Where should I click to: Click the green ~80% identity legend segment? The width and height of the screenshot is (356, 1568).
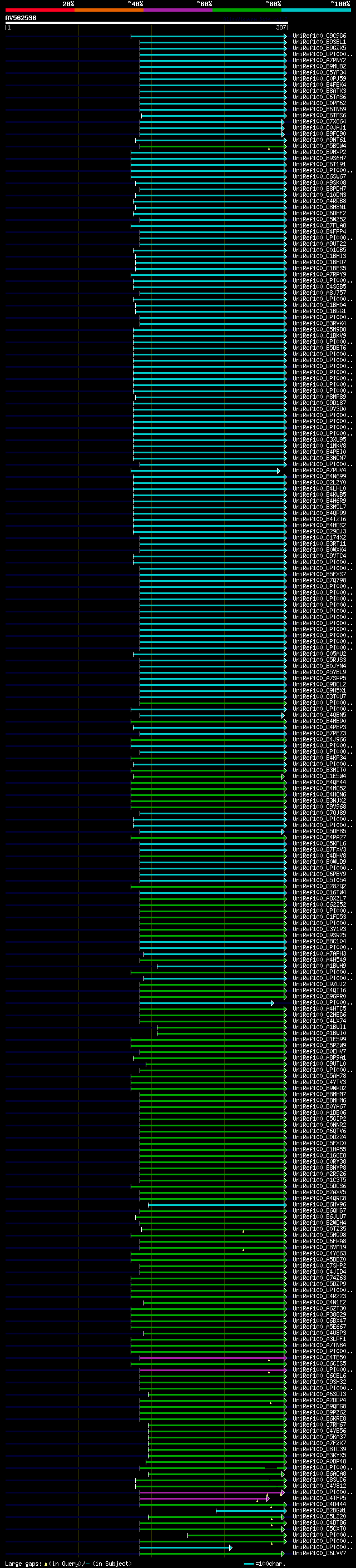[247, 10]
